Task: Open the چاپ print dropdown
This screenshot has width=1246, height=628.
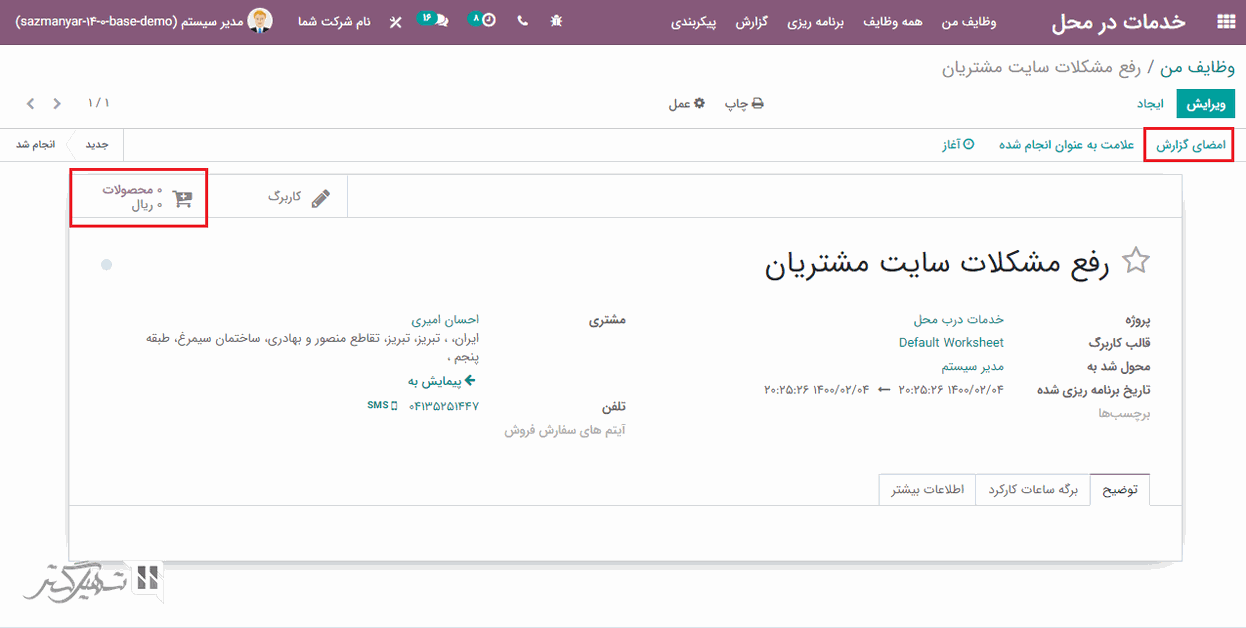Action: click(744, 104)
